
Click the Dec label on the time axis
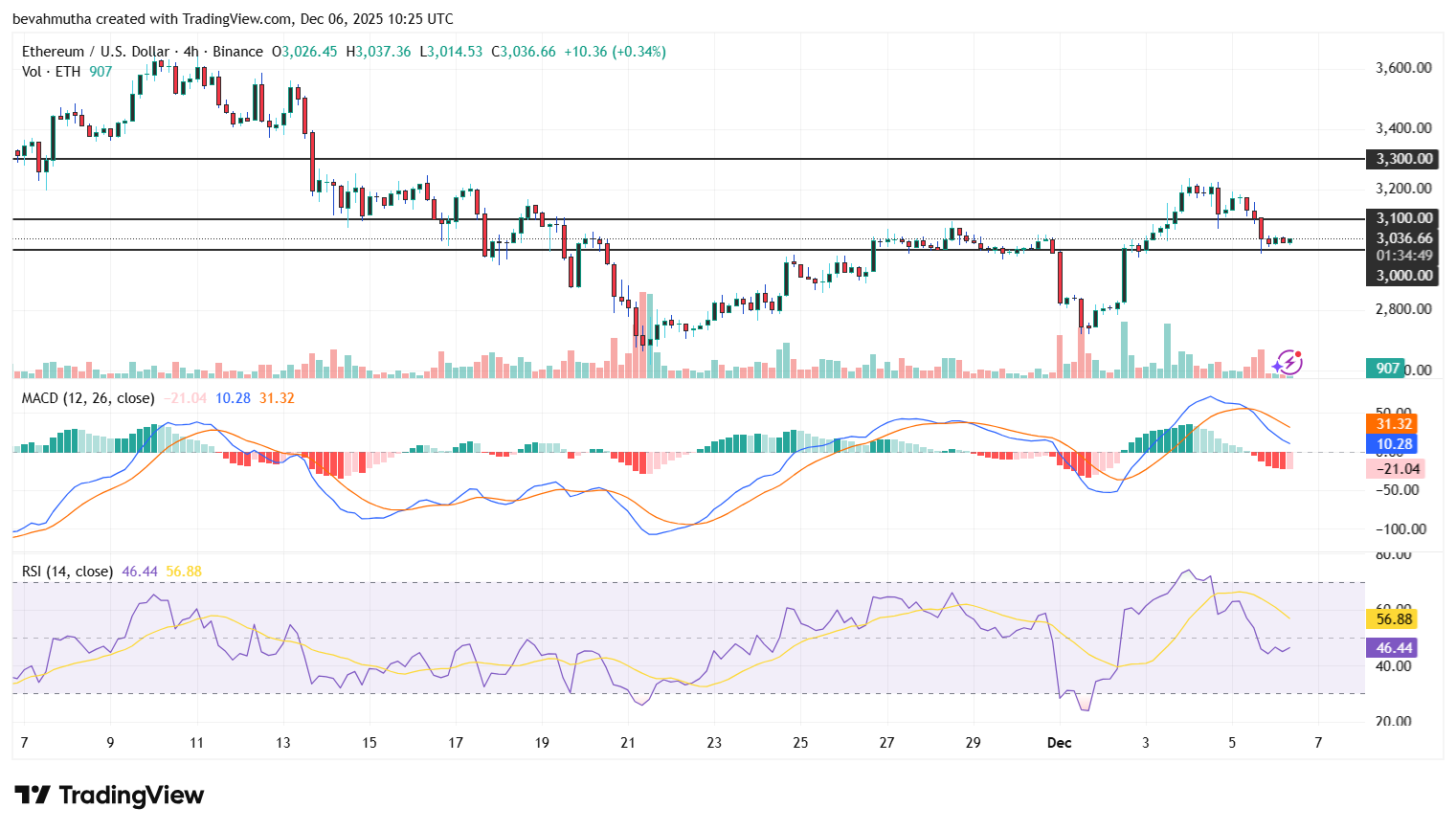click(1061, 743)
